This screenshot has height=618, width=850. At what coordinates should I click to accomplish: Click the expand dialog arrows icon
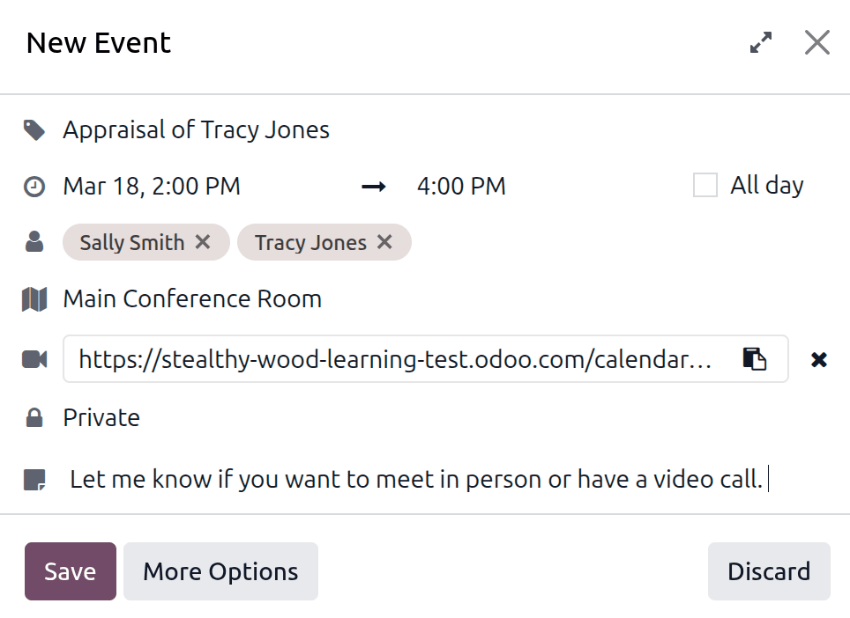tap(761, 43)
